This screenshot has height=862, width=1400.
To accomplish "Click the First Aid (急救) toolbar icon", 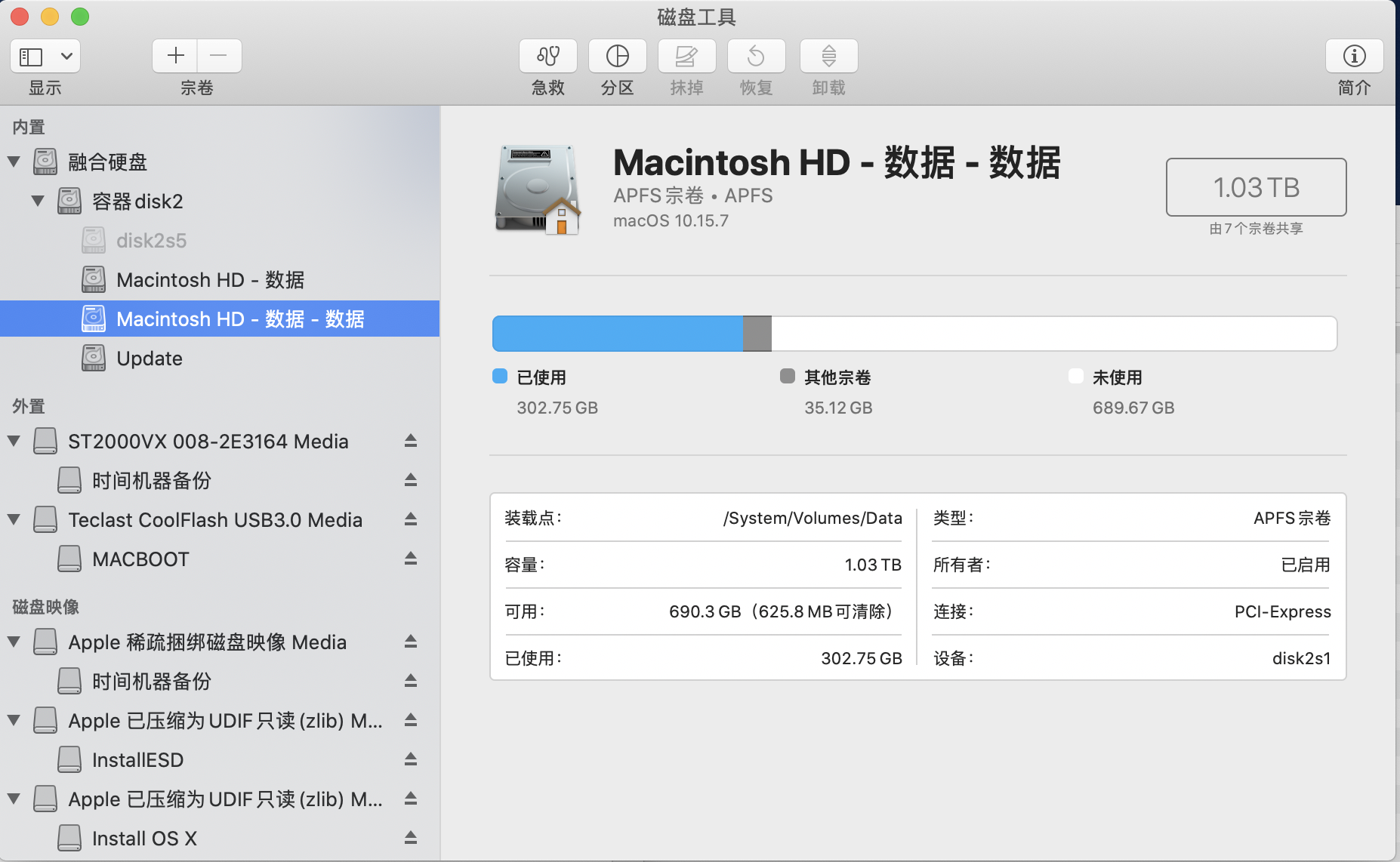I will click(x=547, y=57).
